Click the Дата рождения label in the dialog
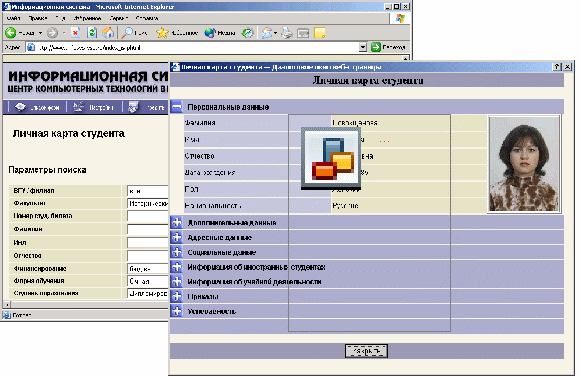Screen dimensions: 581x377 tap(210, 172)
